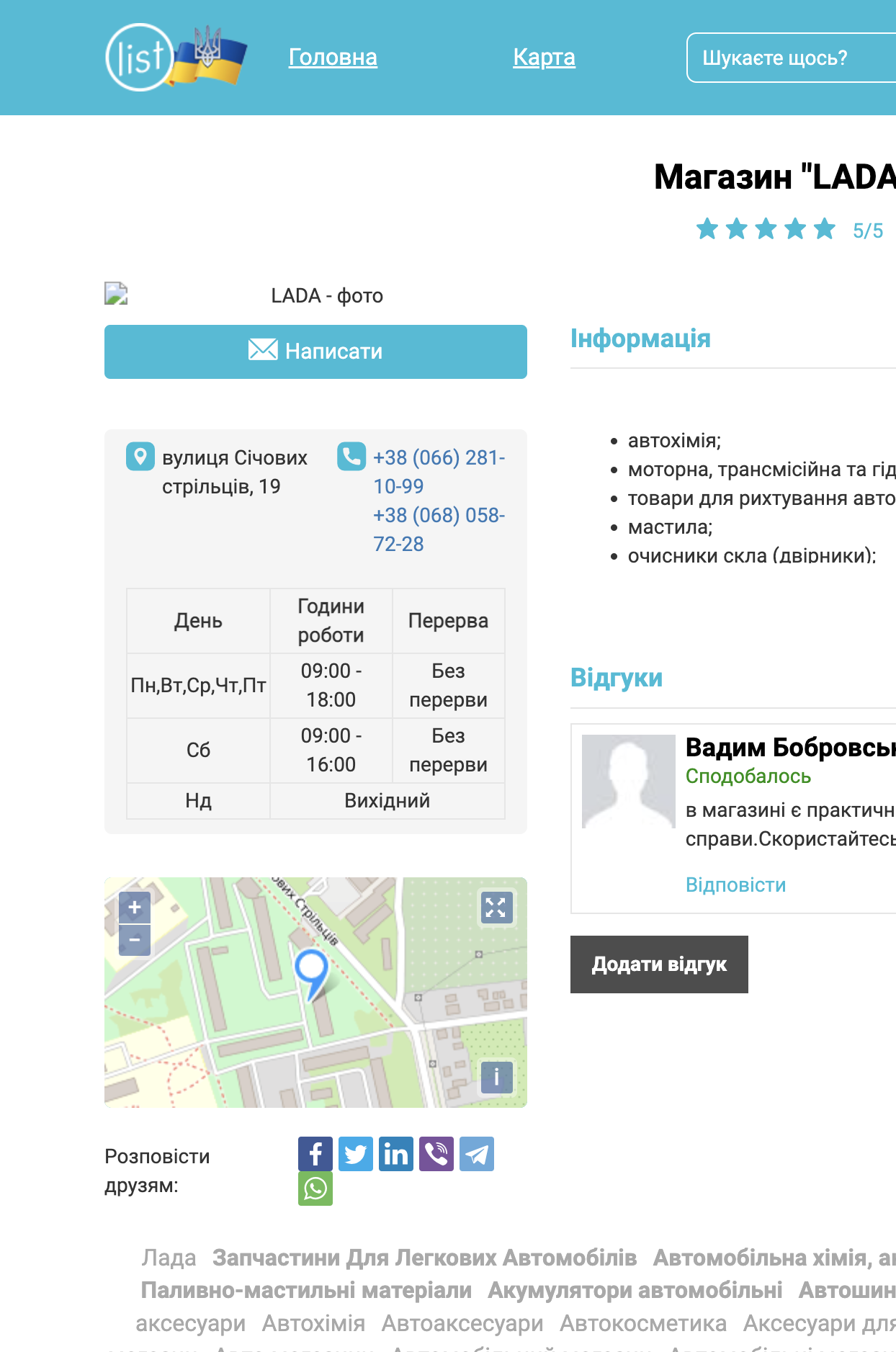Click the fifth rating star

click(x=825, y=229)
